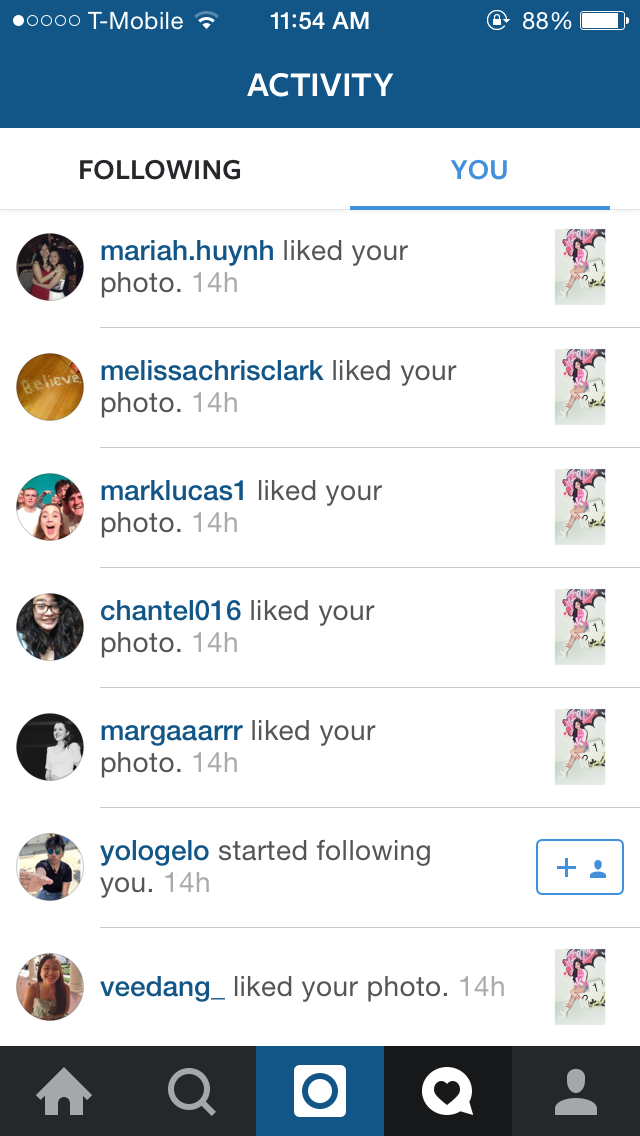Open the veedang_ username link

[162, 987]
